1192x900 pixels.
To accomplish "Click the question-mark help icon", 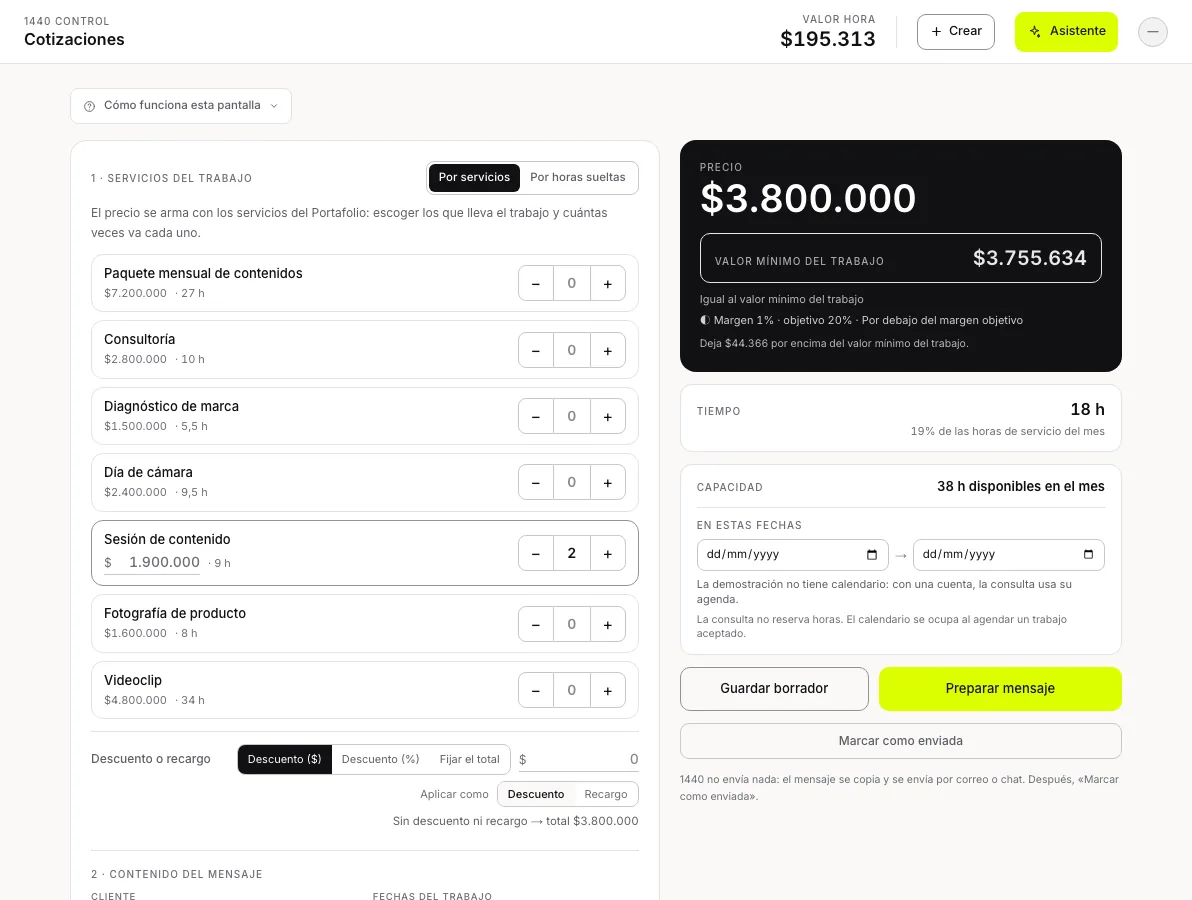I will coord(89,106).
